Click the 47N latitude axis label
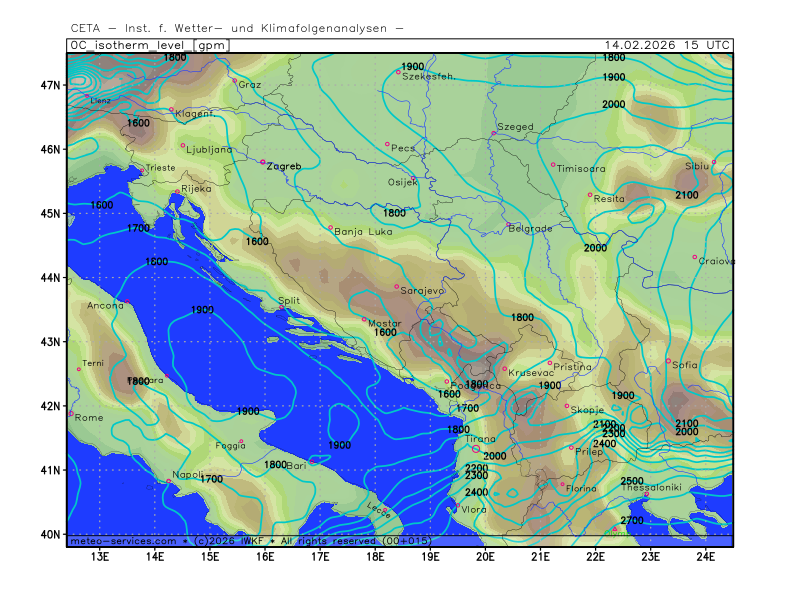Screen dimensions: 800x600 pyautogui.click(x=51, y=85)
